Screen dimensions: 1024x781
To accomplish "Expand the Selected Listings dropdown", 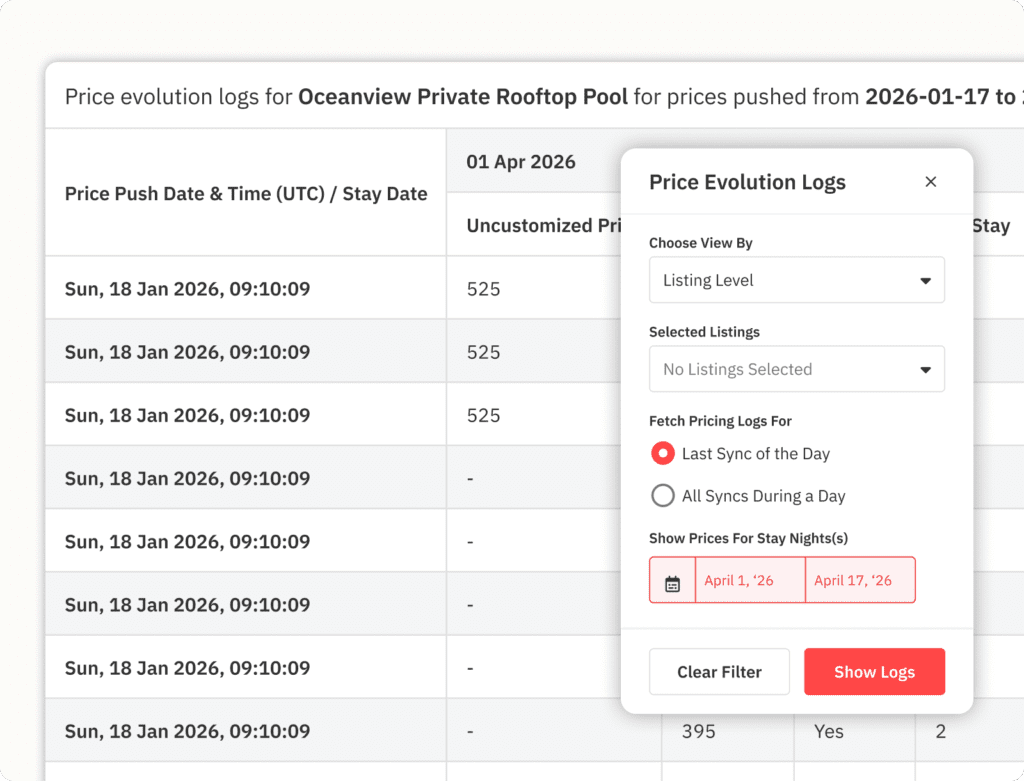I will coord(796,370).
